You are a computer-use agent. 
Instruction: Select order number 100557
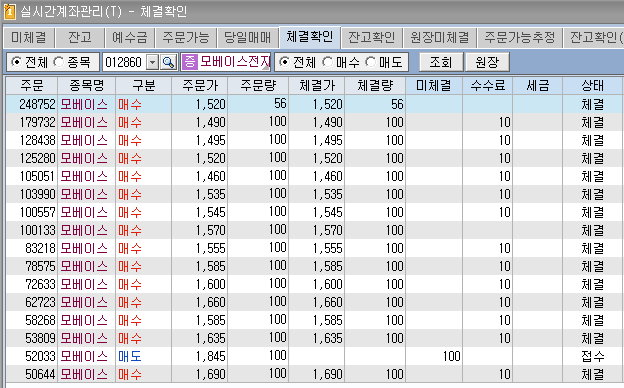point(37,212)
